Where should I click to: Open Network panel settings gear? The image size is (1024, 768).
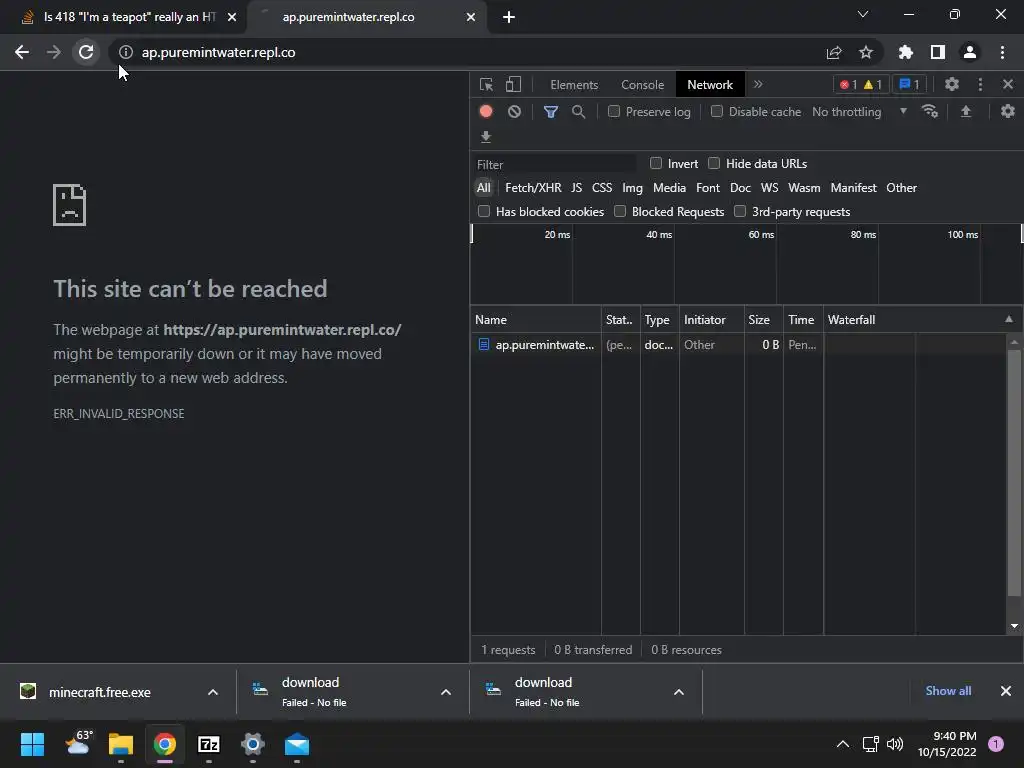click(1008, 112)
